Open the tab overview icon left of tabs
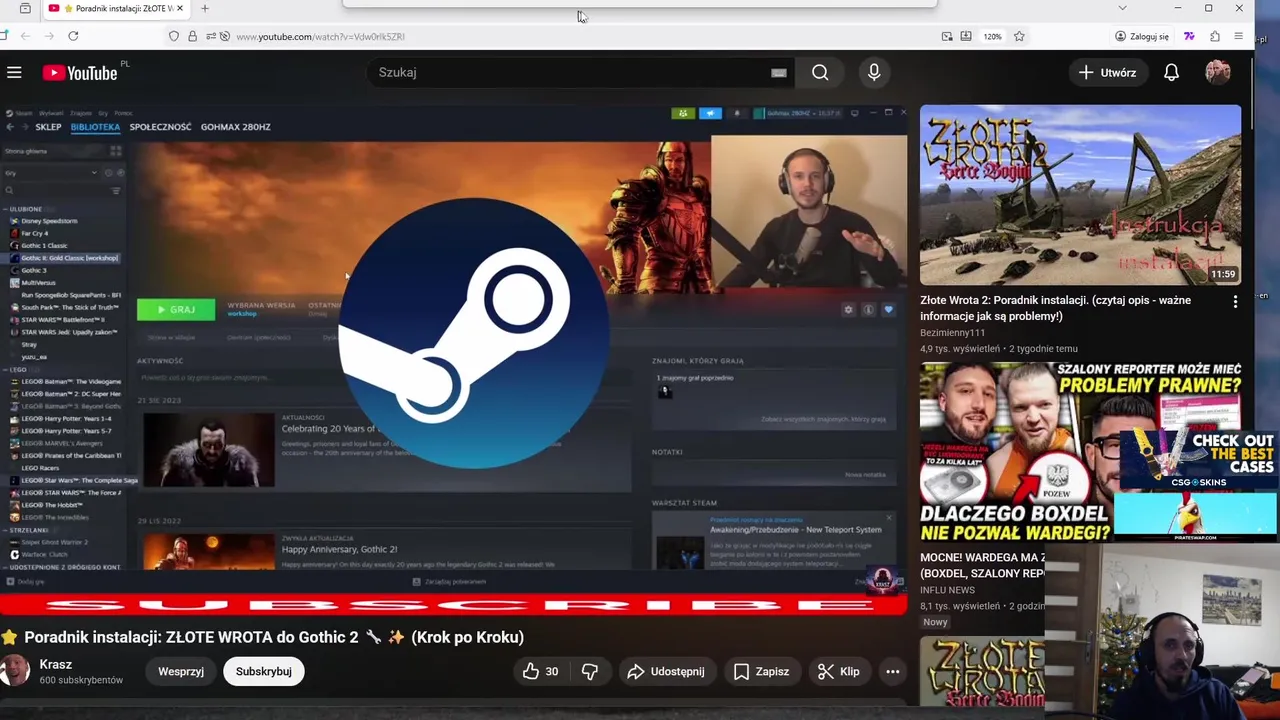The height and width of the screenshot is (720, 1280). pos(25,8)
